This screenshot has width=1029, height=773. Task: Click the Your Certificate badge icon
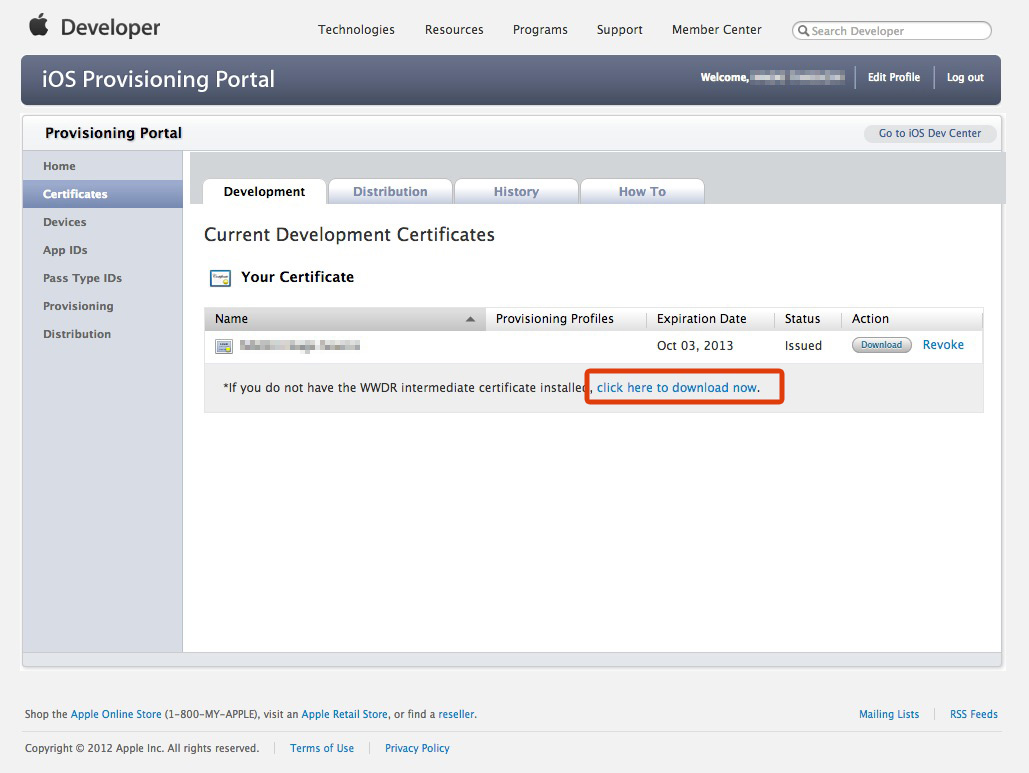(x=220, y=278)
